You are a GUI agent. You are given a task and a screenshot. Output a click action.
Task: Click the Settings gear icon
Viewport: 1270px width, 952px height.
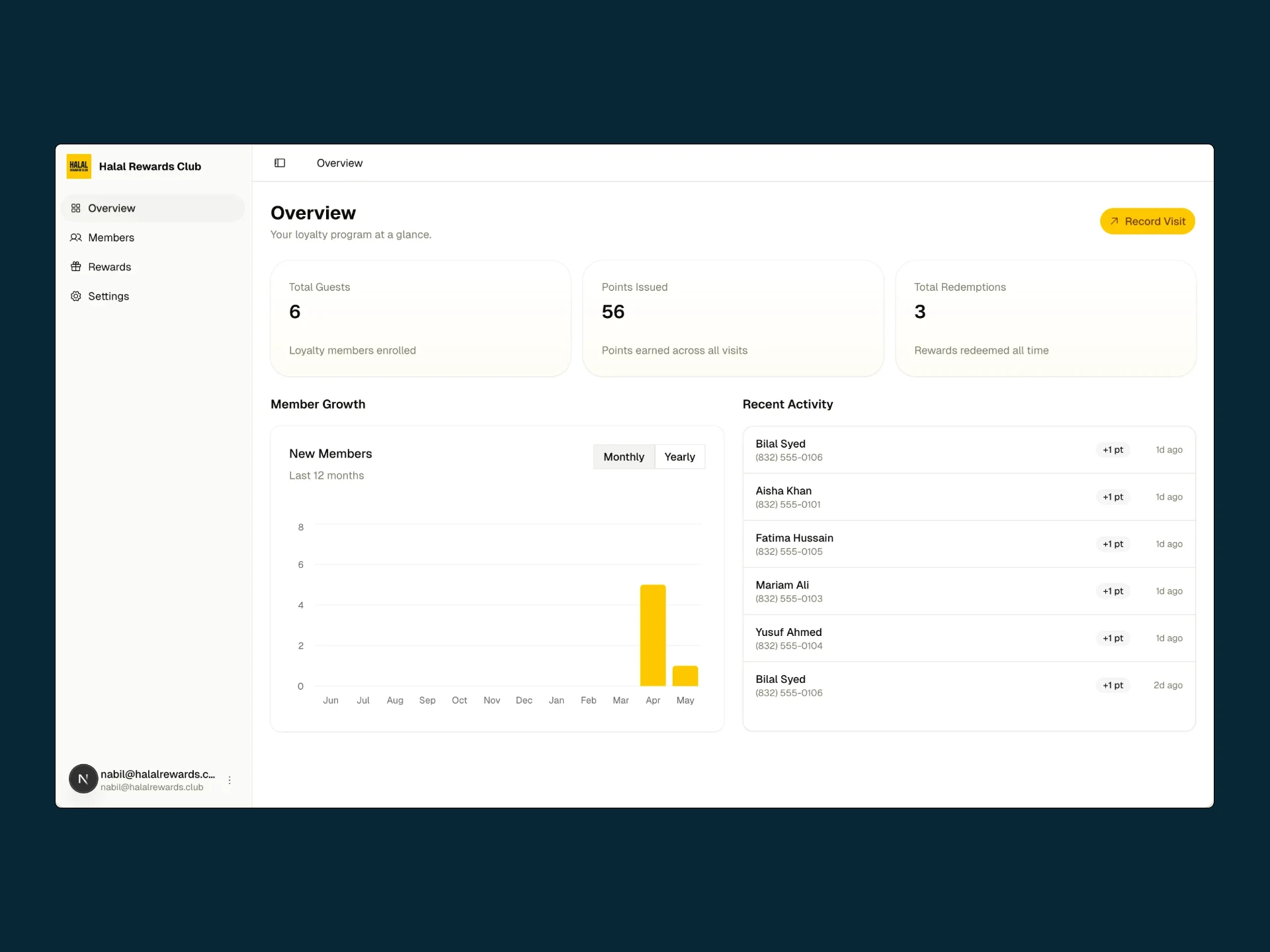[x=75, y=296]
